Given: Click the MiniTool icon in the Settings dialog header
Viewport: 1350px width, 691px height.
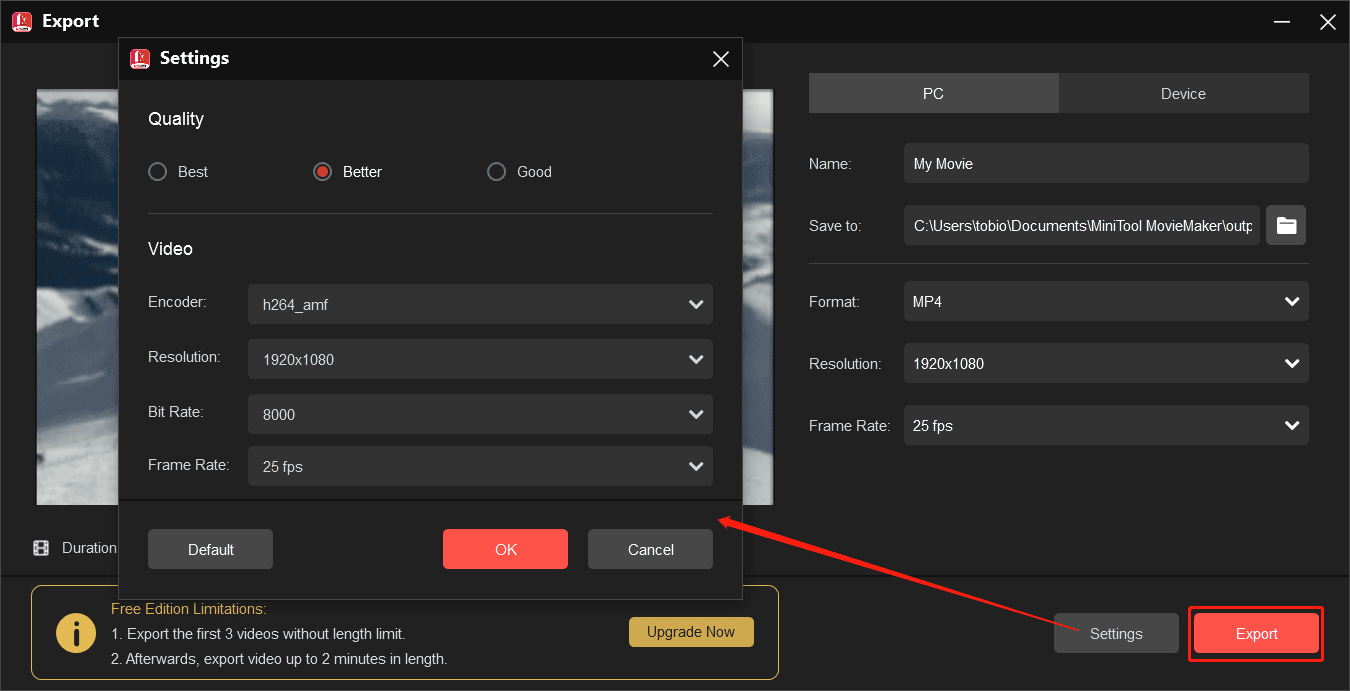Looking at the screenshot, I should (140, 58).
